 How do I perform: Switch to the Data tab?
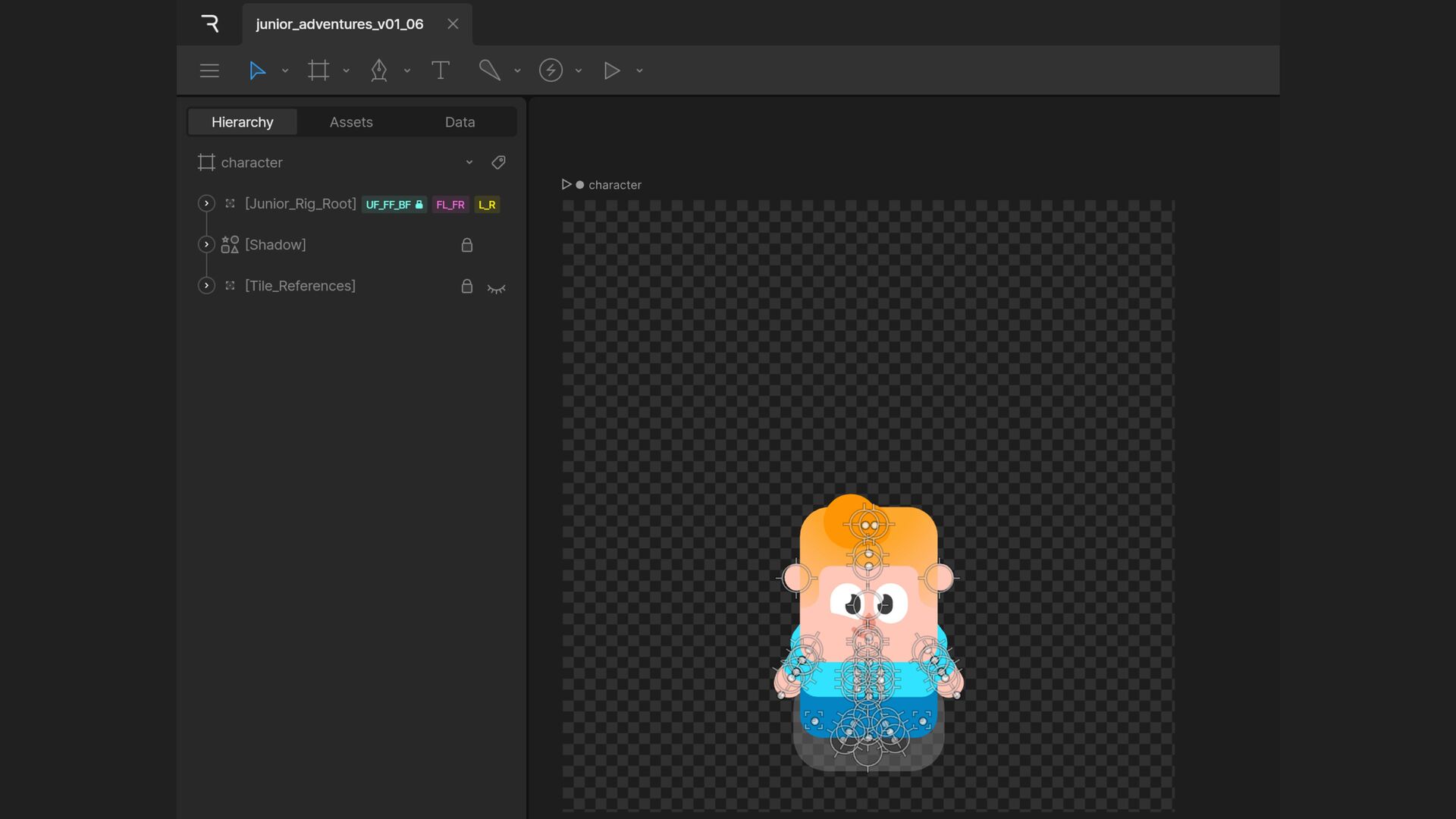[460, 122]
